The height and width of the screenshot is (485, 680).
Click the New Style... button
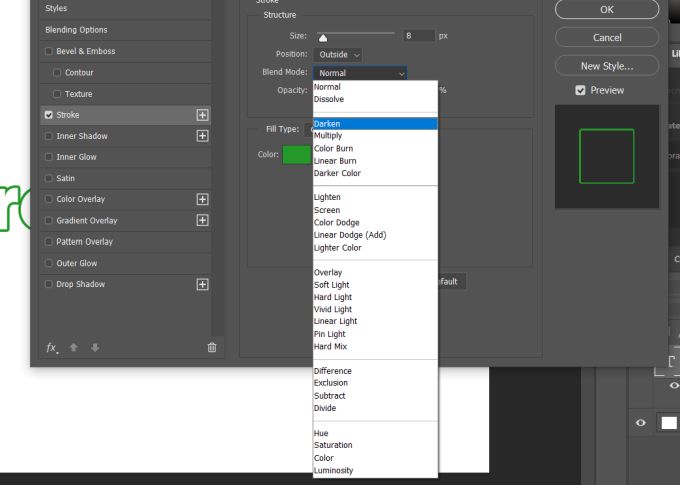tap(607, 66)
